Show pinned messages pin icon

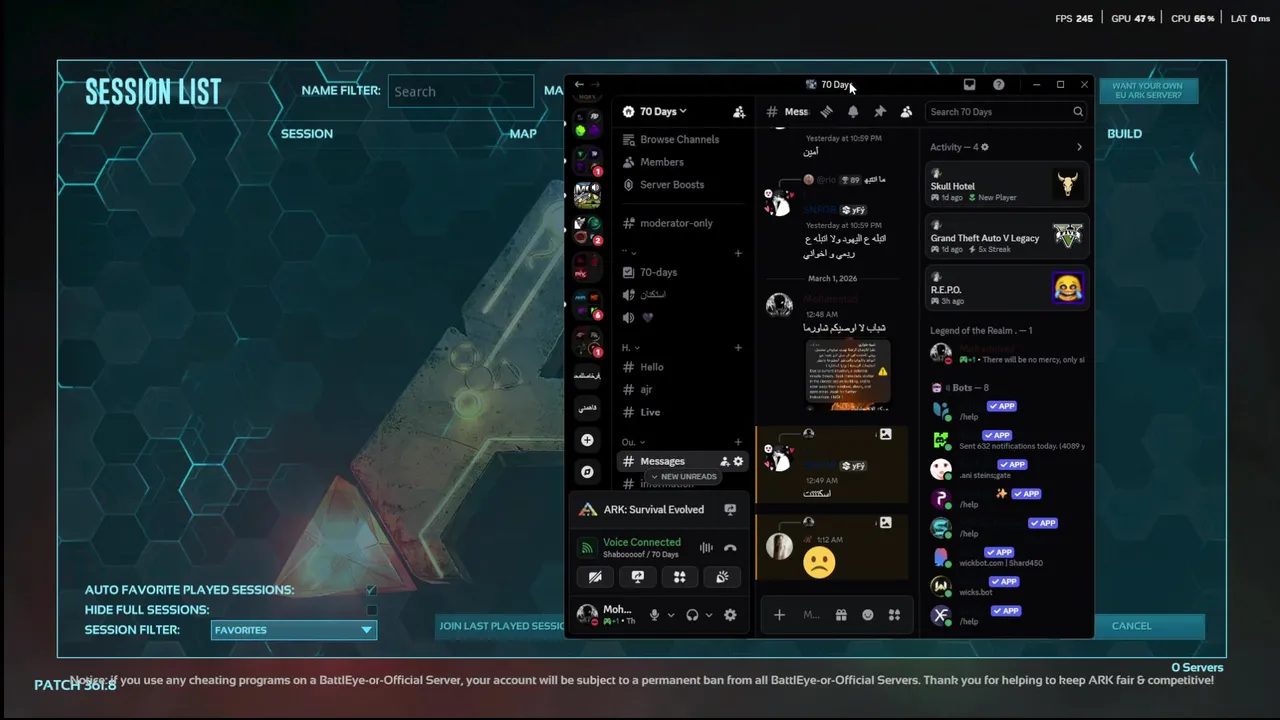(x=880, y=112)
